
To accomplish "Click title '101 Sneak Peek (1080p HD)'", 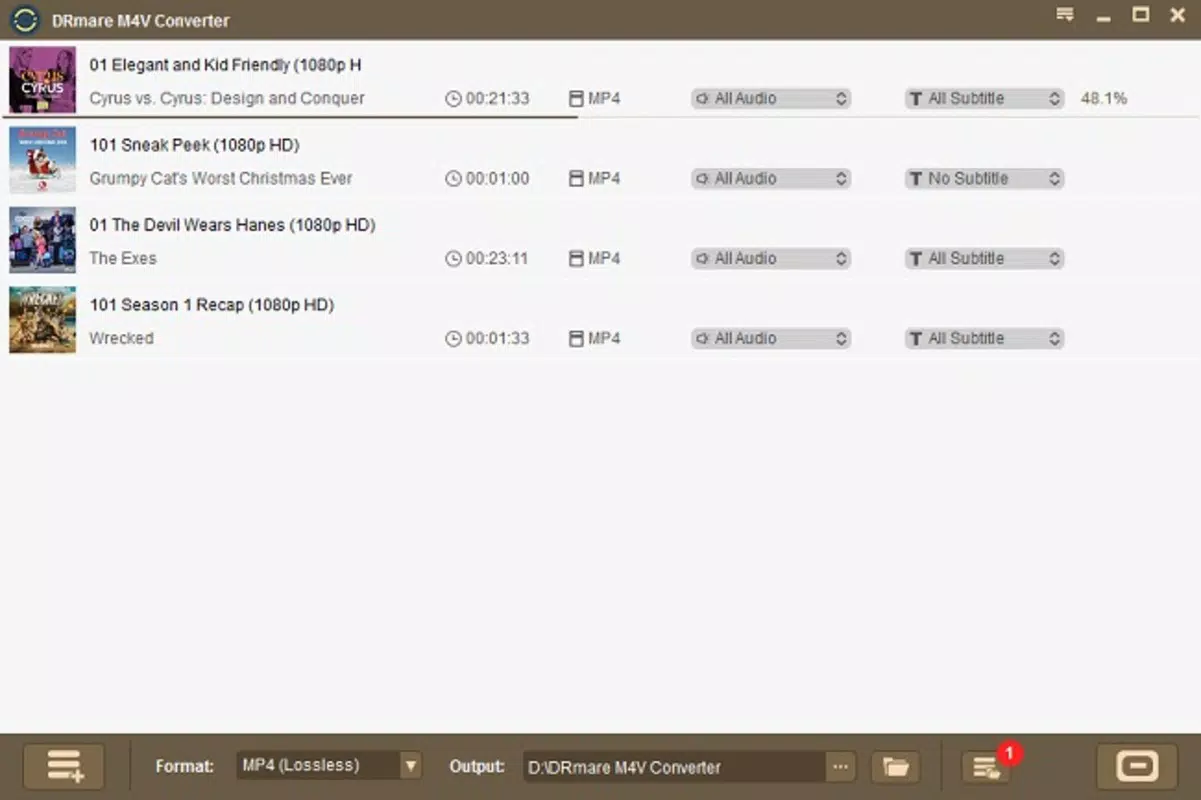I will coord(195,145).
